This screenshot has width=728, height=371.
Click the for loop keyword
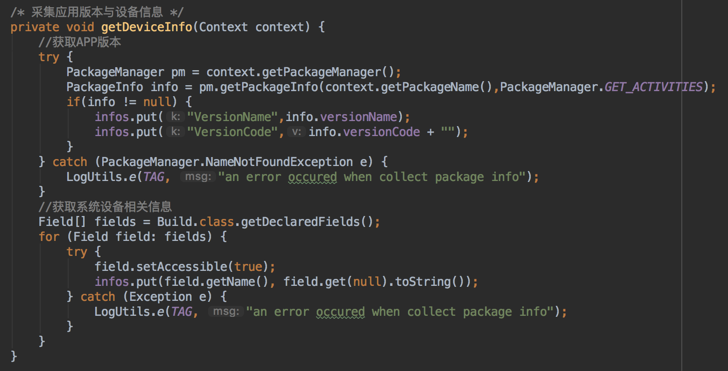49,236
